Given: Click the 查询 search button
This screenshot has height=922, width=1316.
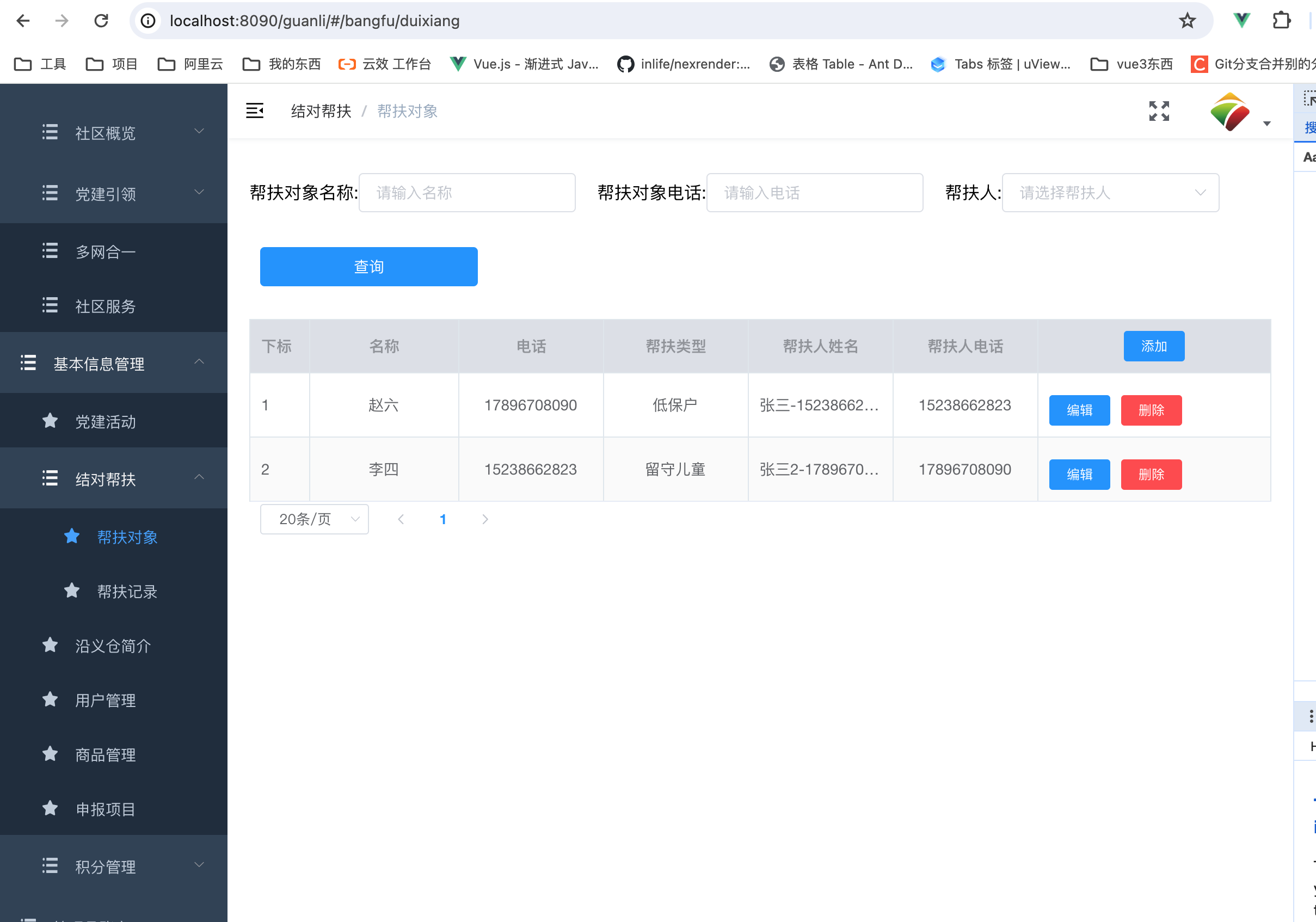Looking at the screenshot, I should [x=368, y=267].
